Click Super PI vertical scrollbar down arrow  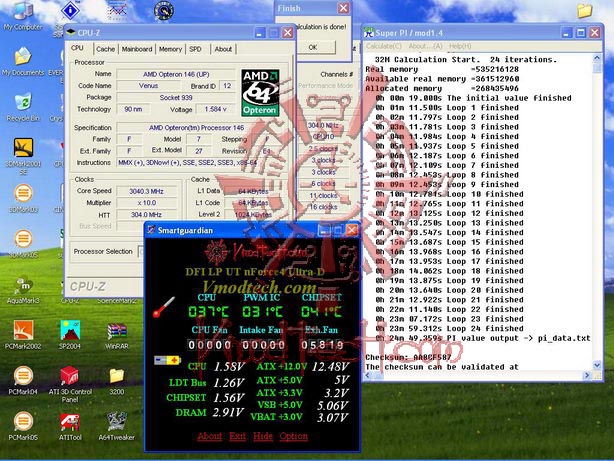tap(597, 365)
